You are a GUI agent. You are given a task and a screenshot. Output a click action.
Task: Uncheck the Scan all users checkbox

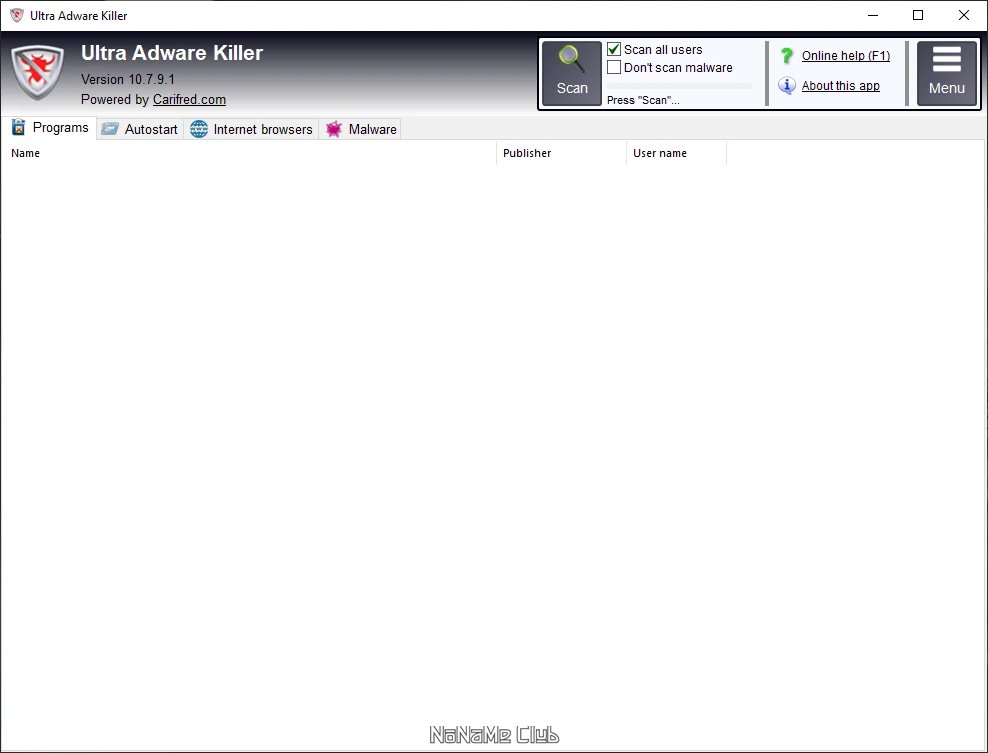point(614,49)
